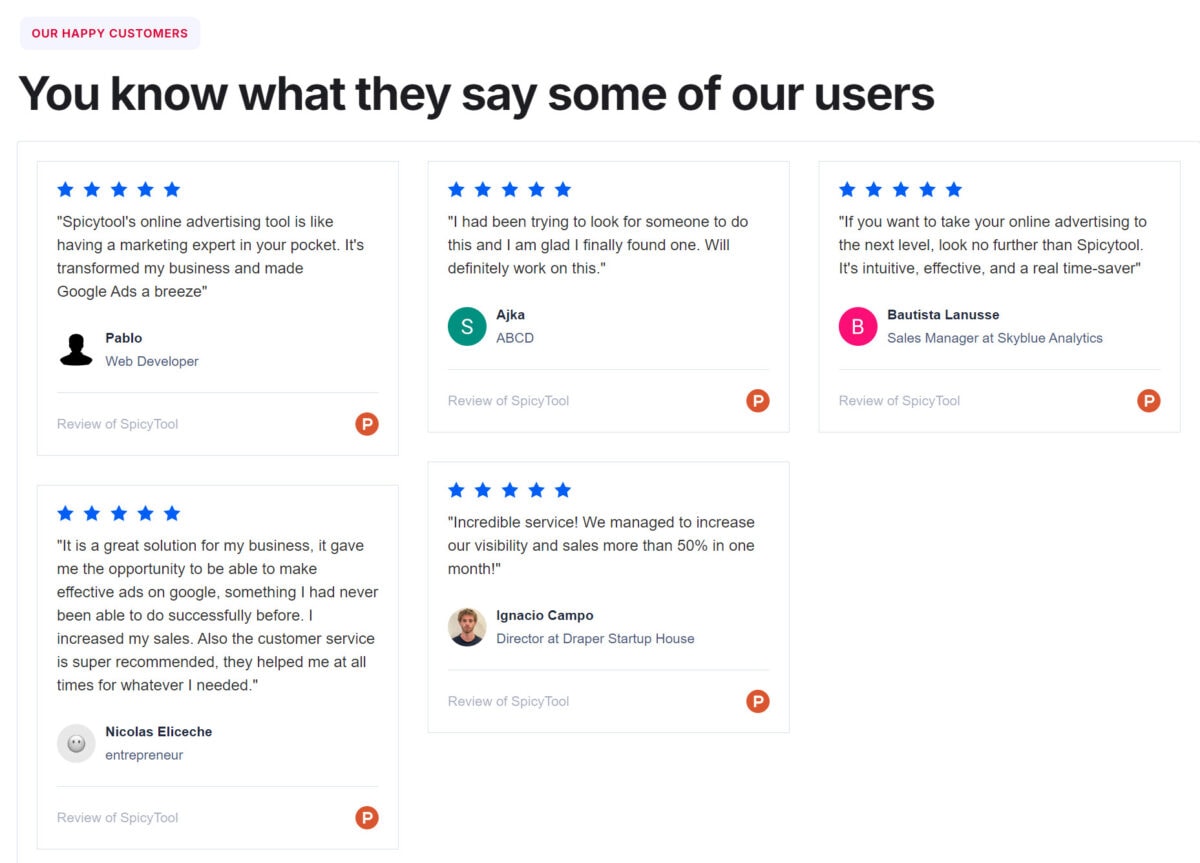Click Product Hunt icon on Nicolas Eliceche's review

(367, 818)
